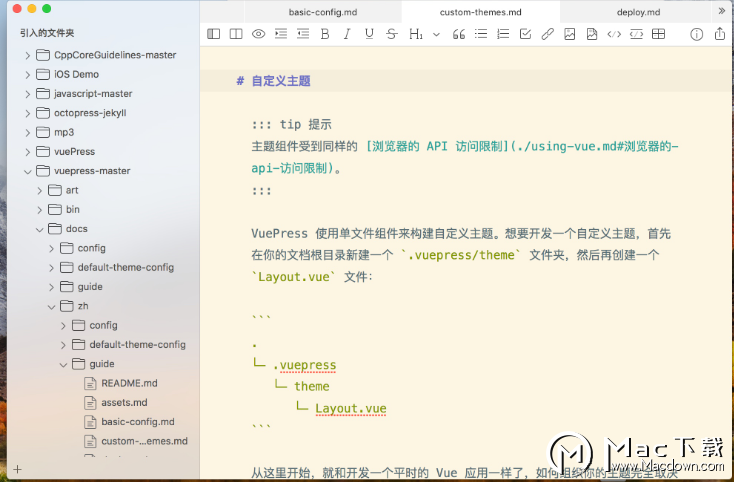The height and width of the screenshot is (482, 734).
Task: Apply strikethrough formatting
Action: tap(392, 34)
